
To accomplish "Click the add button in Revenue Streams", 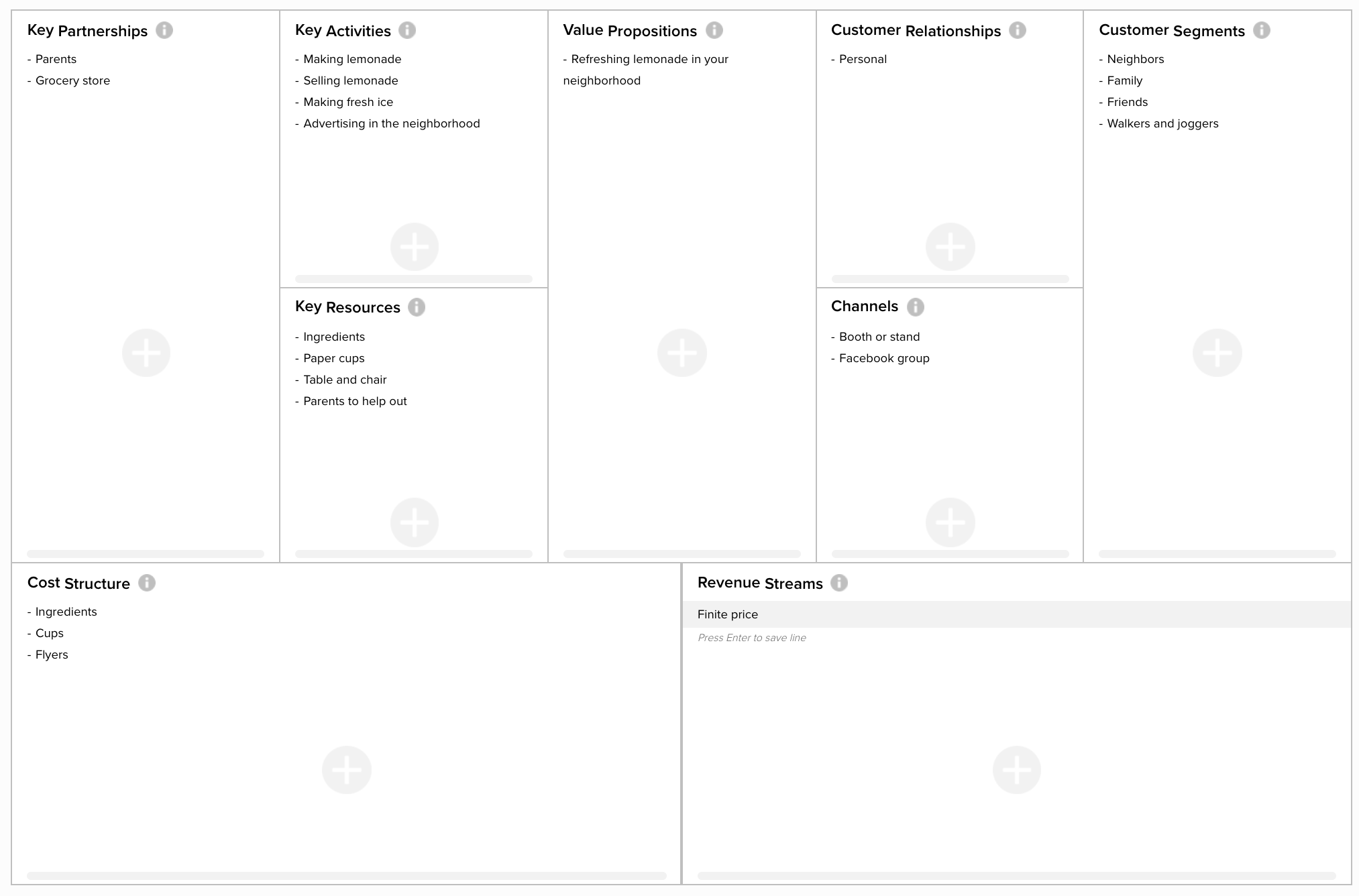I will coord(1018,770).
